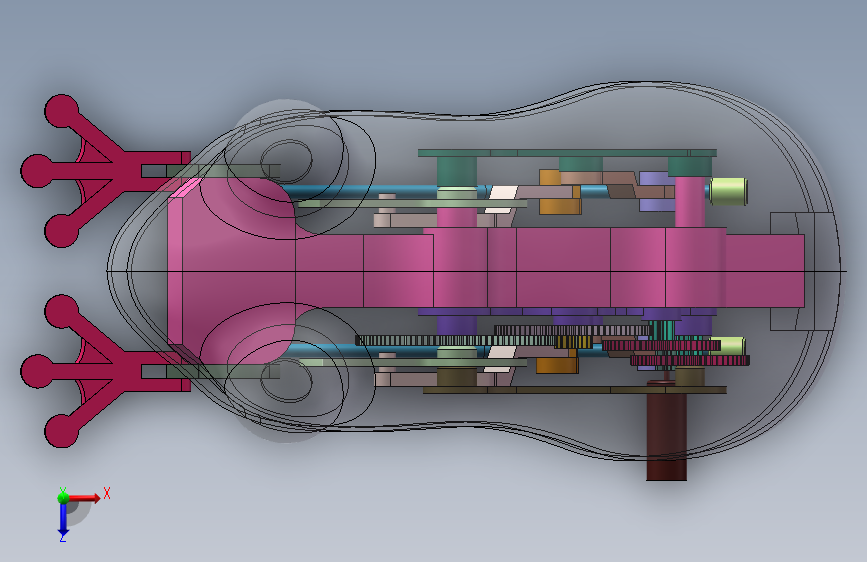The height and width of the screenshot is (562, 867).
Task: Select the large pink spur gear above the motor
Action: point(690,361)
